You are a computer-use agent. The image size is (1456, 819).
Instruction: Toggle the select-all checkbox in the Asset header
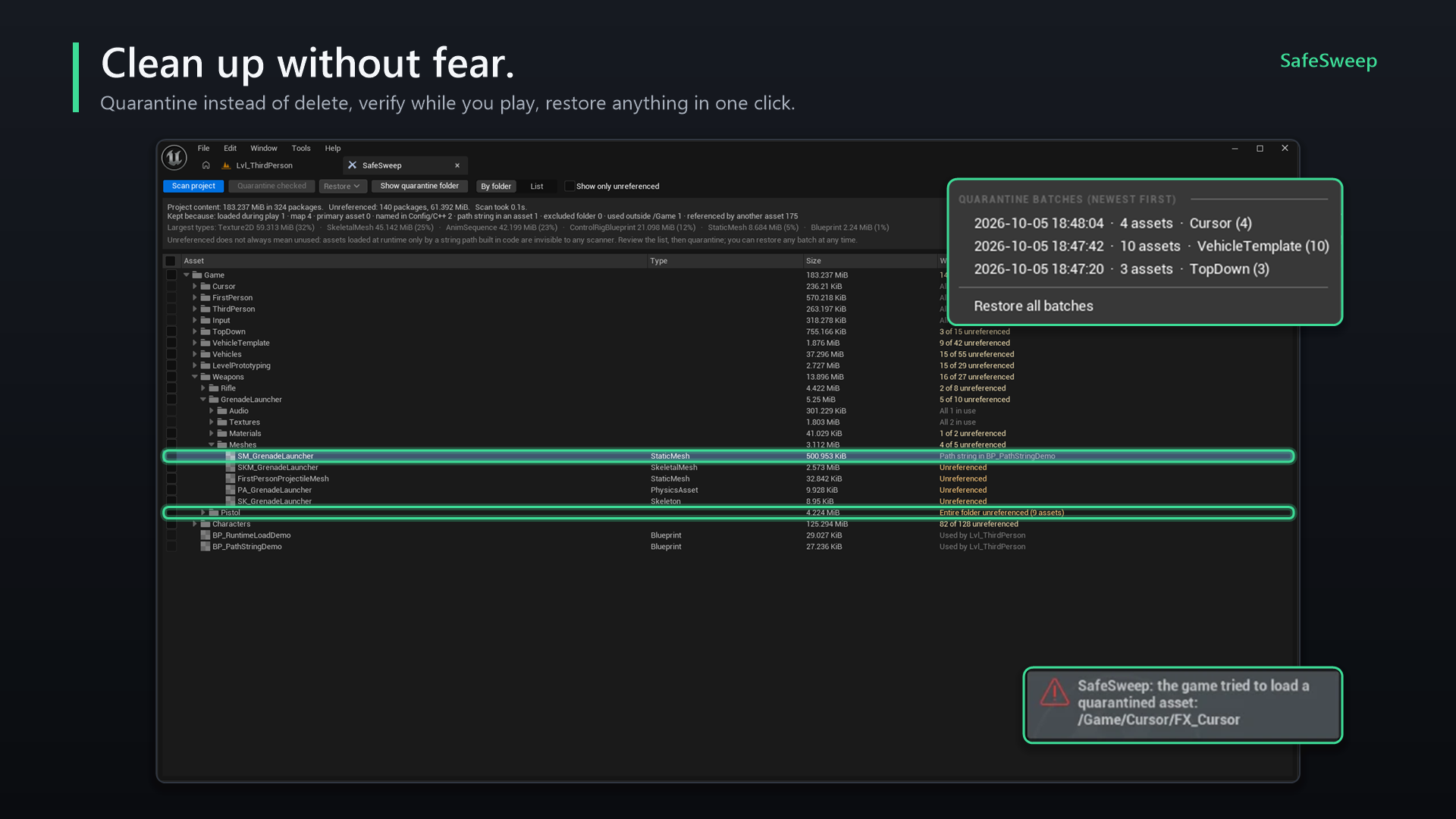coord(171,261)
